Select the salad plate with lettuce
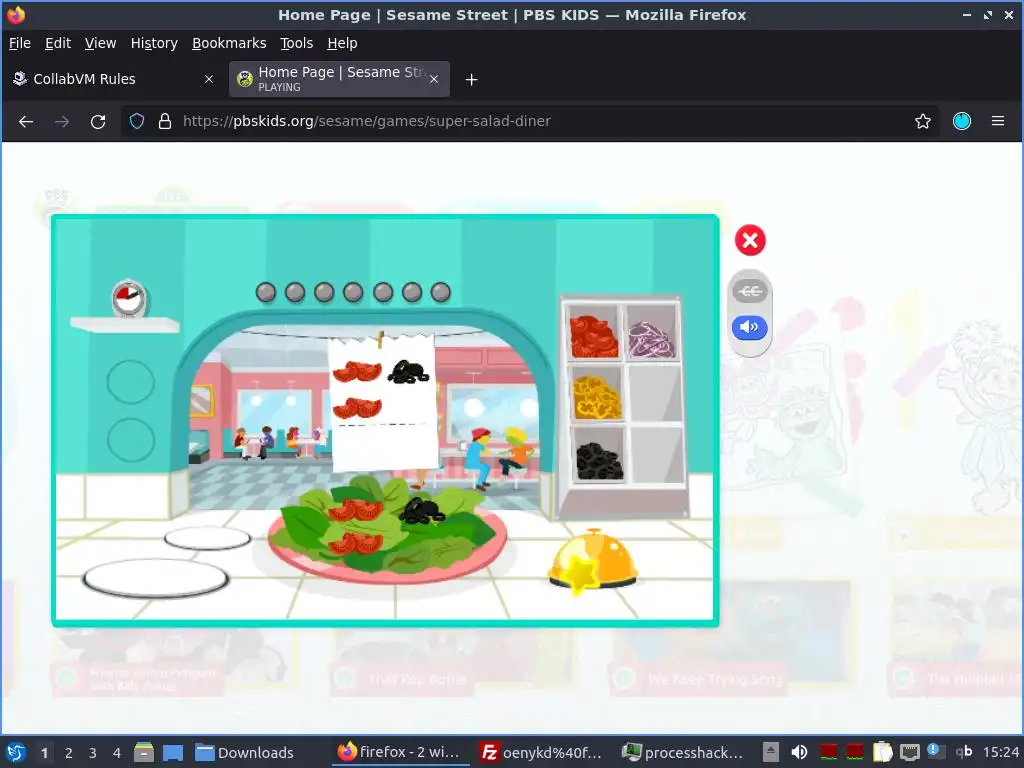 pos(387,531)
